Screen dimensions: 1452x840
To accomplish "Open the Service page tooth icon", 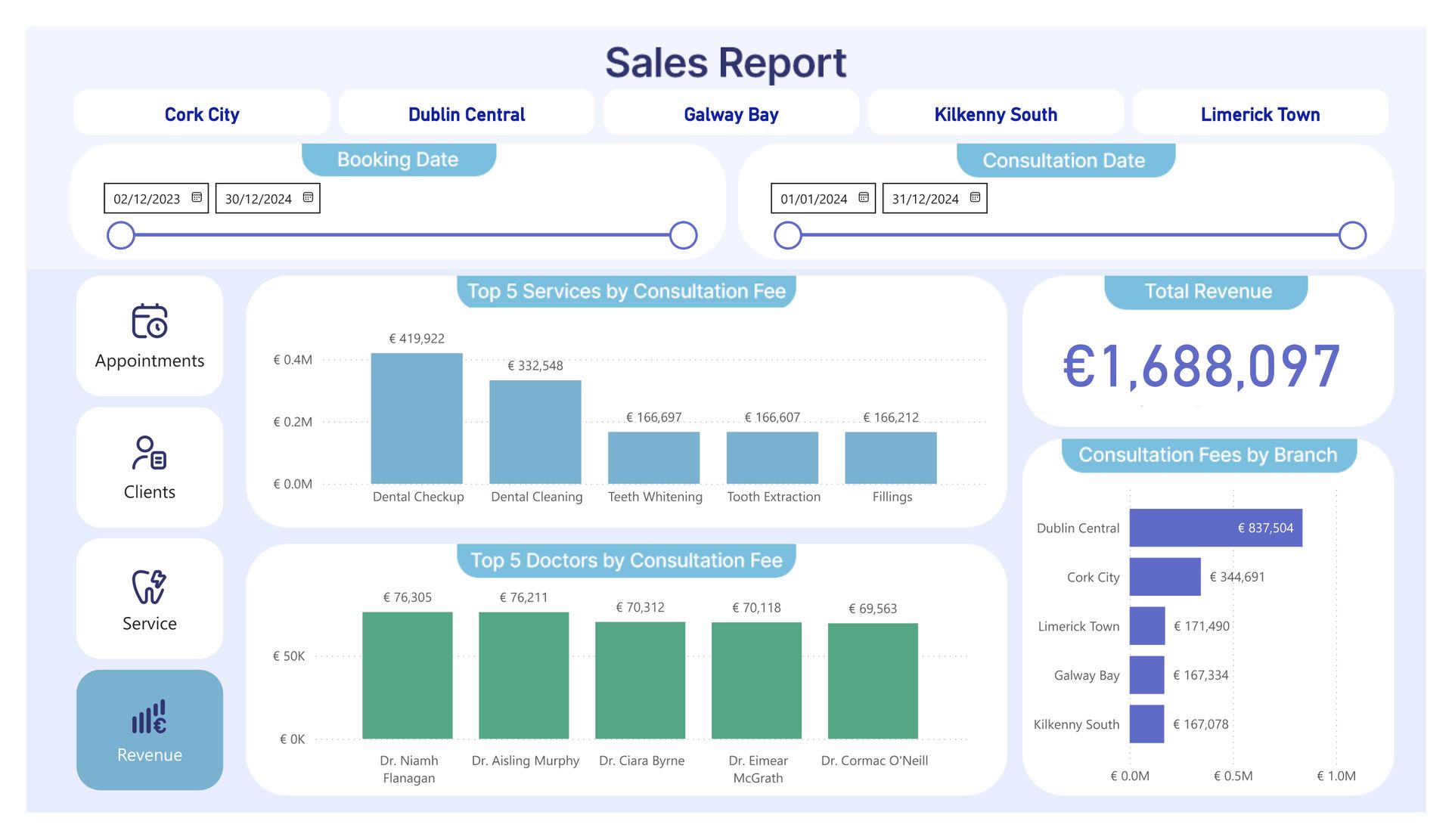I will (x=150, y=586).
